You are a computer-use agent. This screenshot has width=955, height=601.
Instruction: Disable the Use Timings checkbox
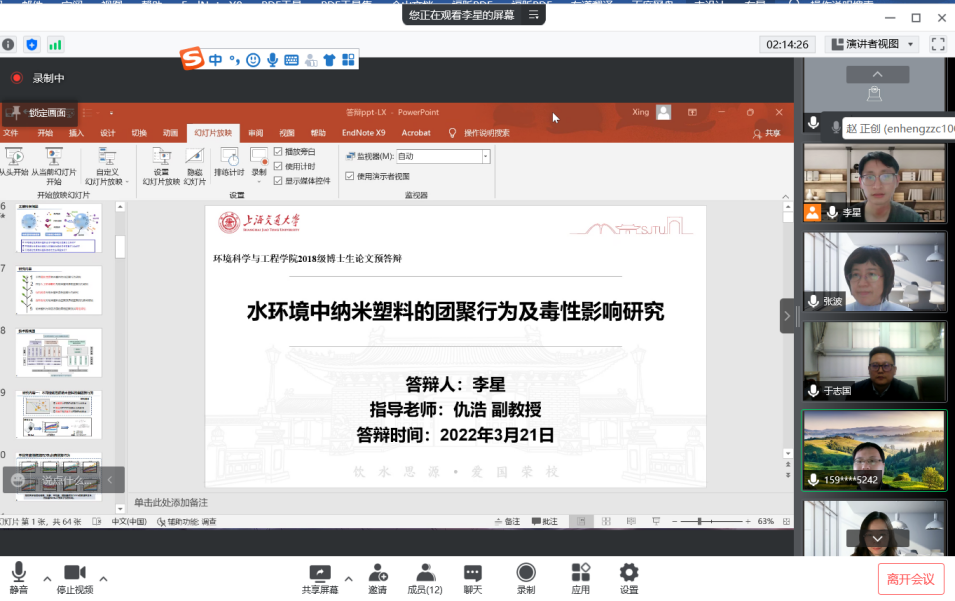(276, 167)
